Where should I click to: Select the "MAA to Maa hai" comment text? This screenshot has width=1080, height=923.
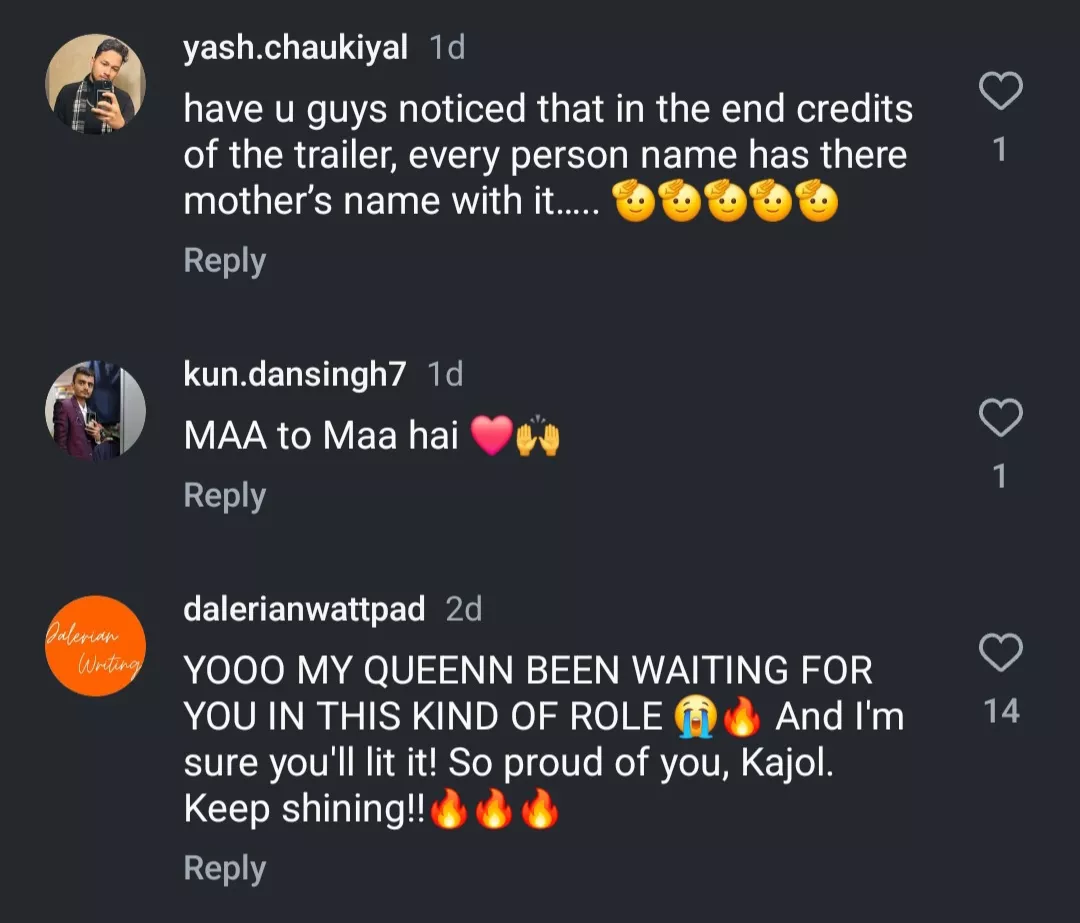click(322, 438)
